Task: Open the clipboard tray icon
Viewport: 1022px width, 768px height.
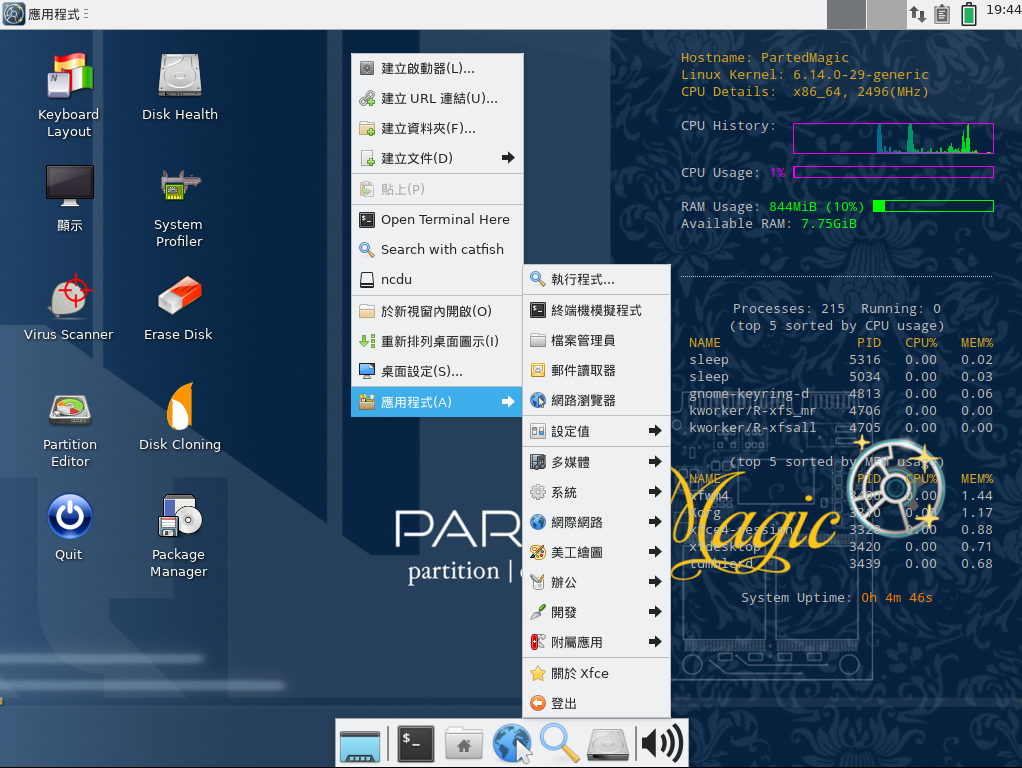Action: click(x=942, y=14)
